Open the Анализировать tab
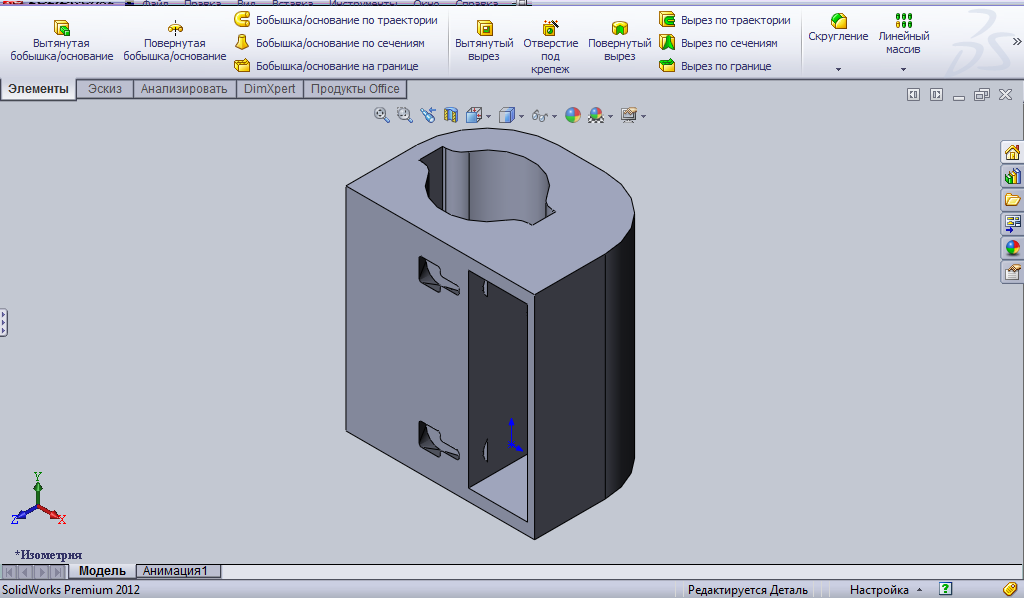Screen dimensions: 1024x598 tap(184, 89)
